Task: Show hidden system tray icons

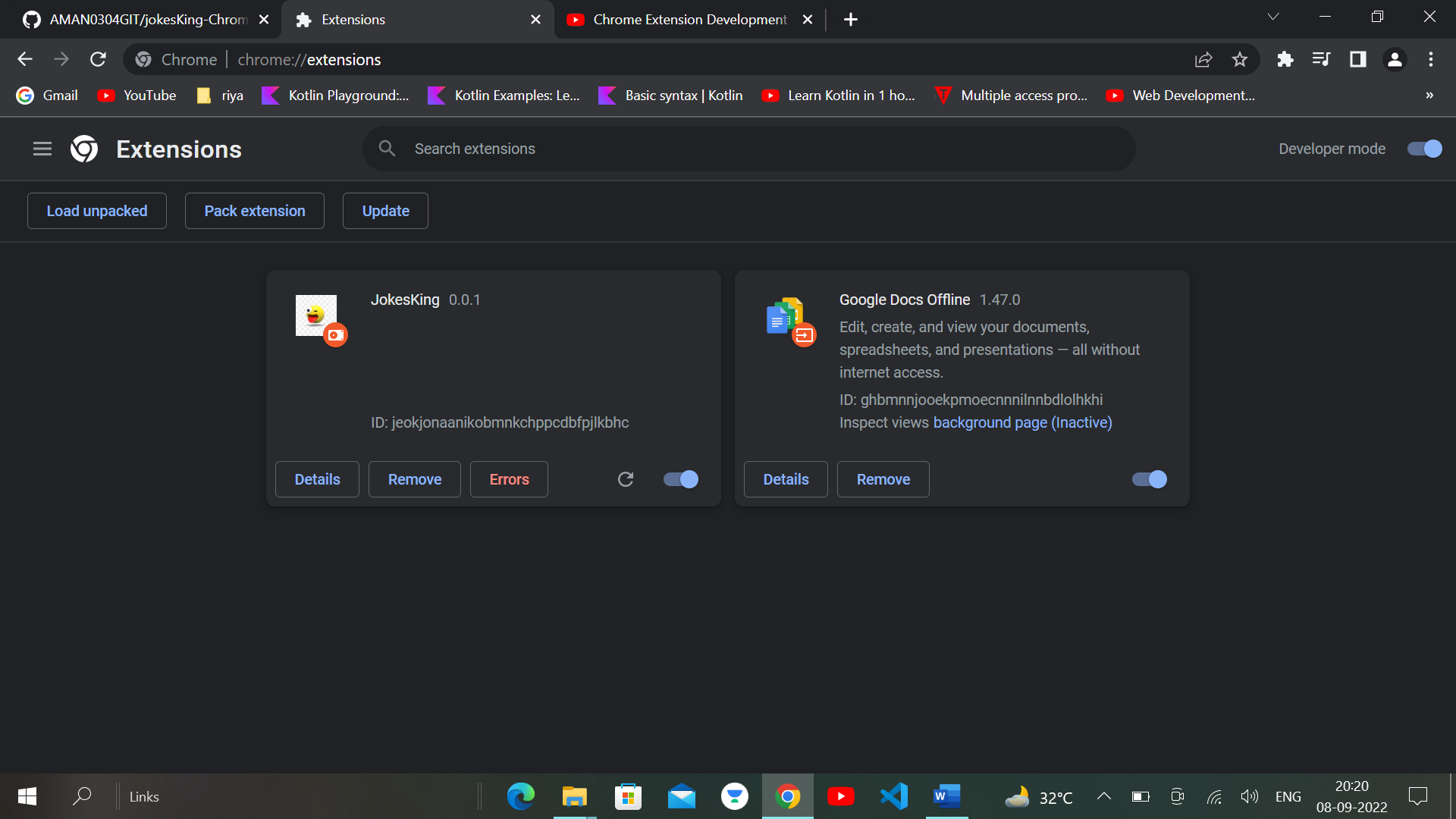Action: pos(1104,796)
